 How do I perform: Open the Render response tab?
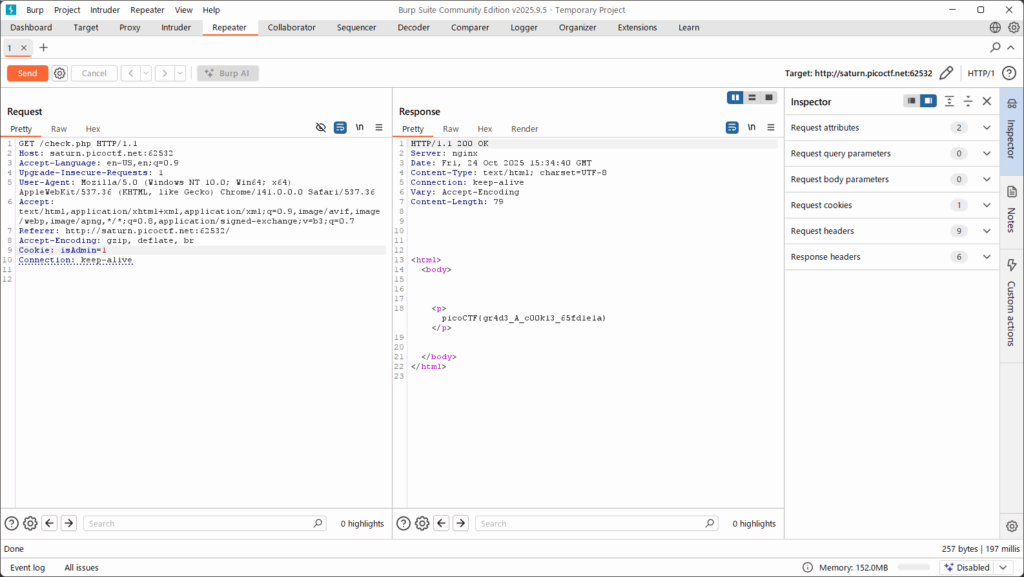[x=524, y=129]
